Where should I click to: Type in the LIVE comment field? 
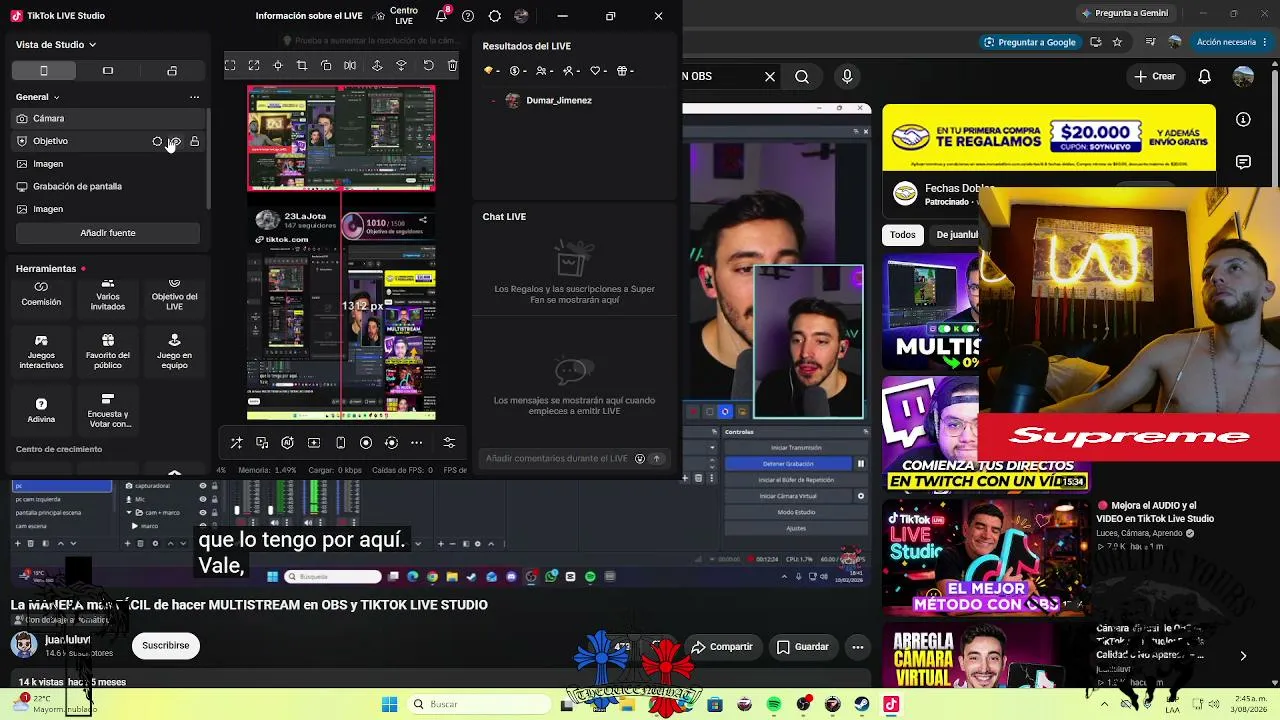point(556,459)
